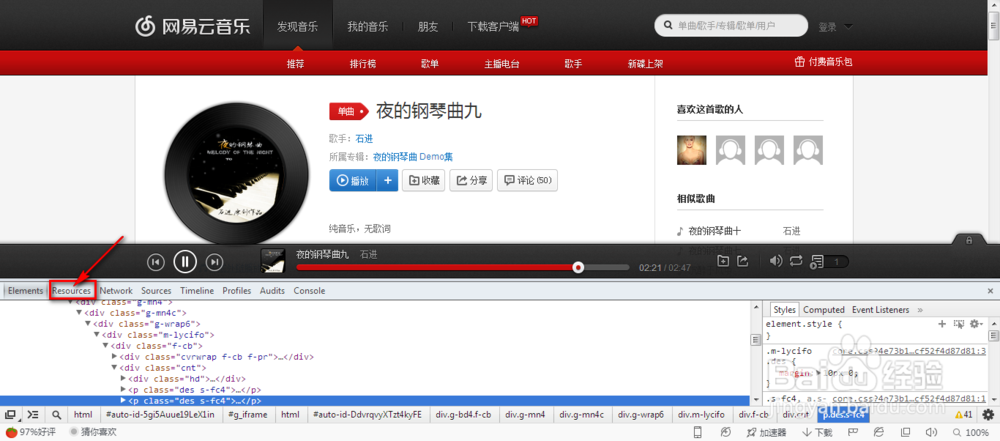Image resolution: width=1000 pixels, height=441 pixels.
Task: Toggle element state icon in Styles pane
Action: click(958, 324)
